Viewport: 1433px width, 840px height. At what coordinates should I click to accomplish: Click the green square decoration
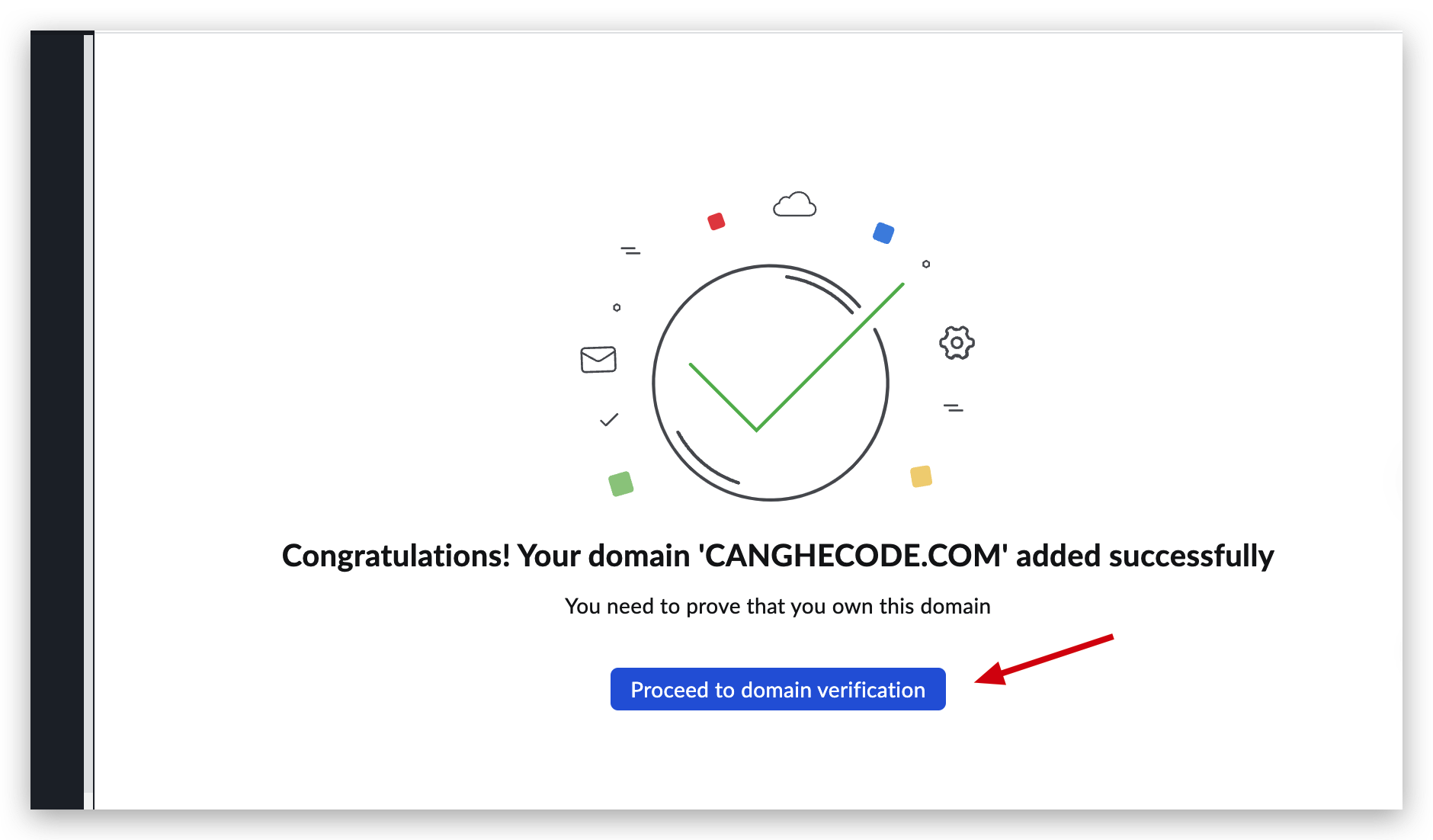pos(621,483)
